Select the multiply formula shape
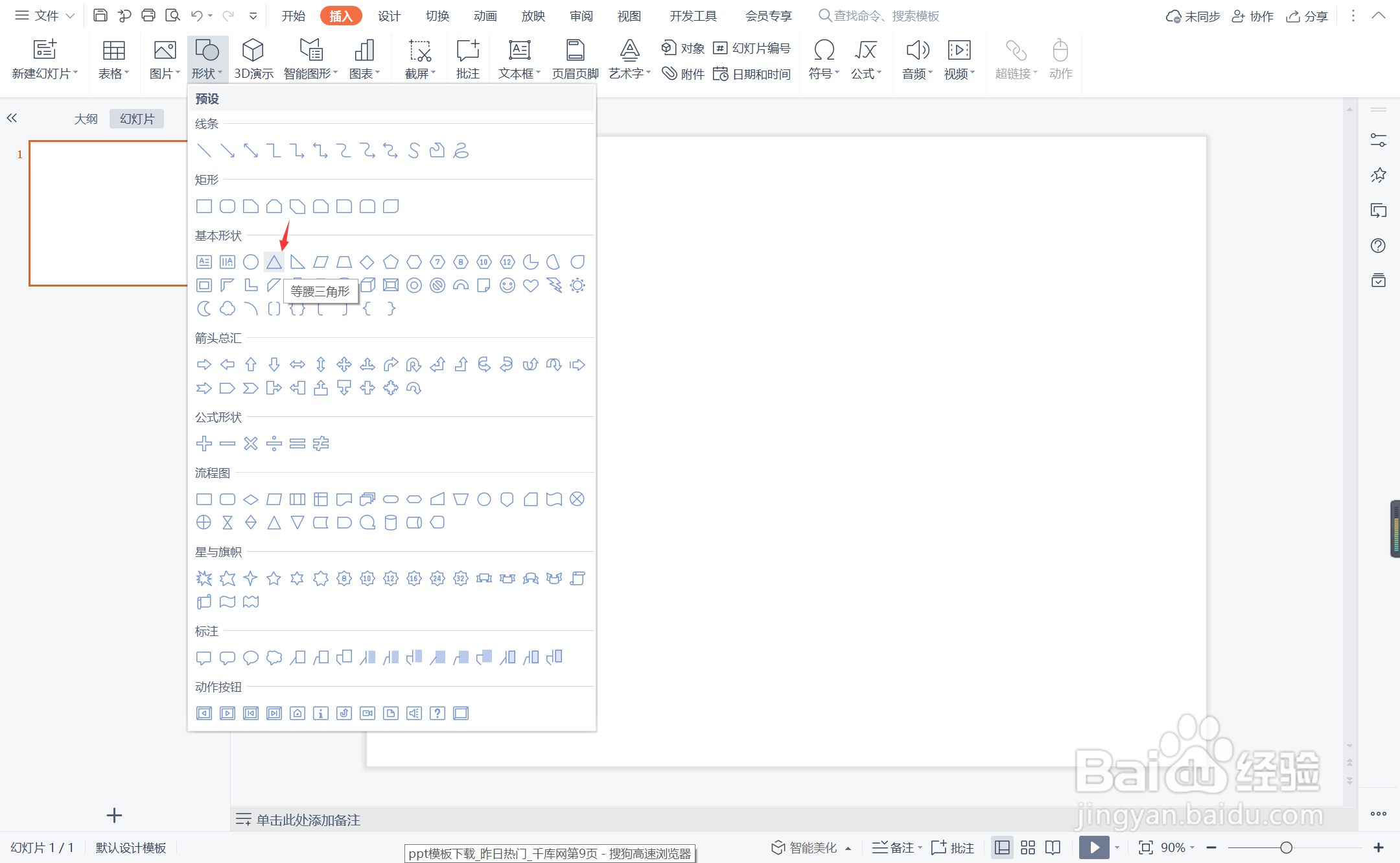Image resolution: width=1400 pixels, height=863 pixels. pos(251,443)
